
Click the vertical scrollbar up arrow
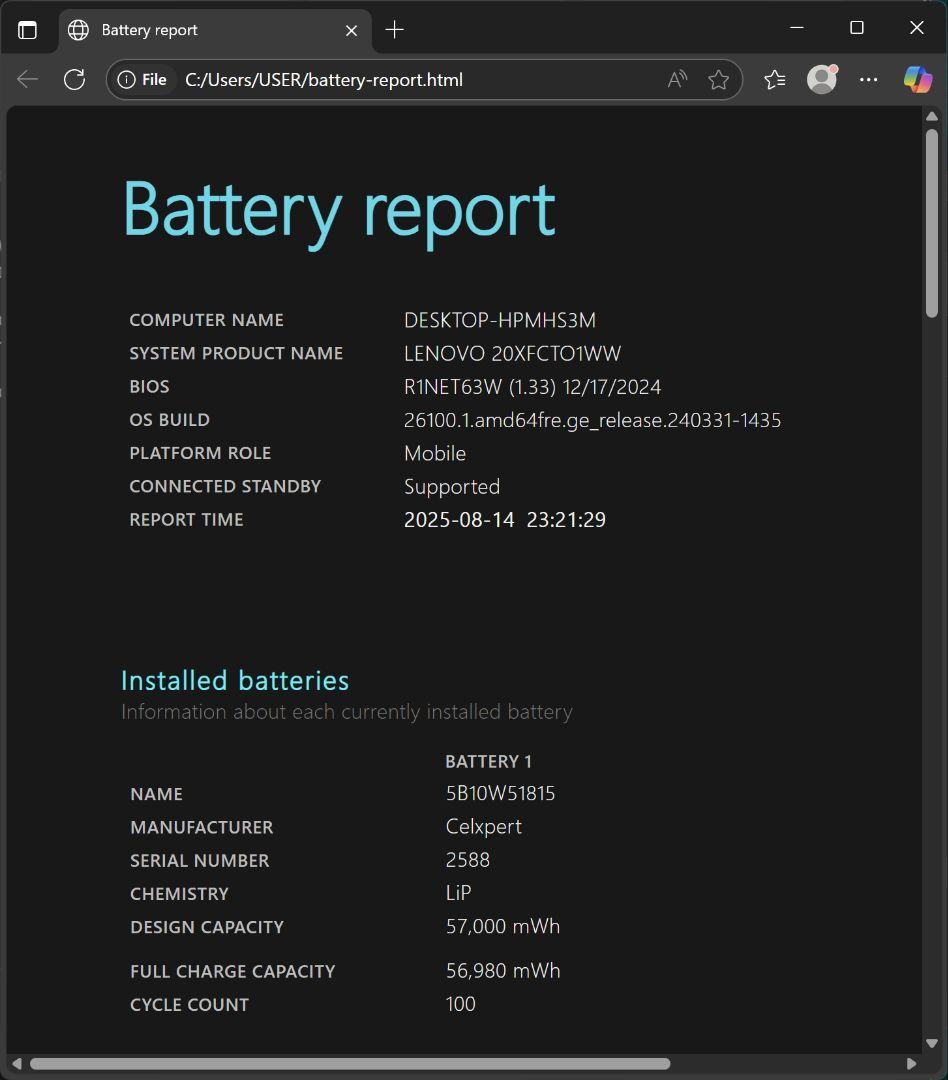point(932,116)
